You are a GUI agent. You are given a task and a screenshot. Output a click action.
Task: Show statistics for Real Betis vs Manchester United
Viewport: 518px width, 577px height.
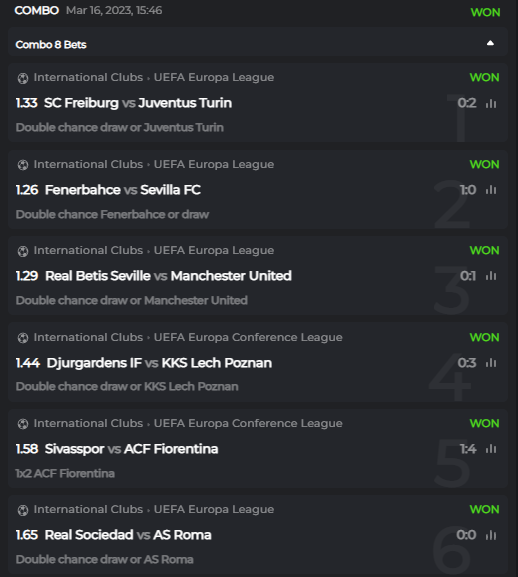(491, 276)
